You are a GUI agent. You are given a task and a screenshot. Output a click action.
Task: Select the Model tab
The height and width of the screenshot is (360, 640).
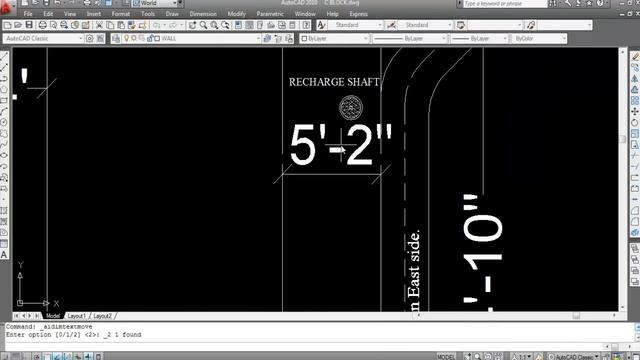pos(53,316)
